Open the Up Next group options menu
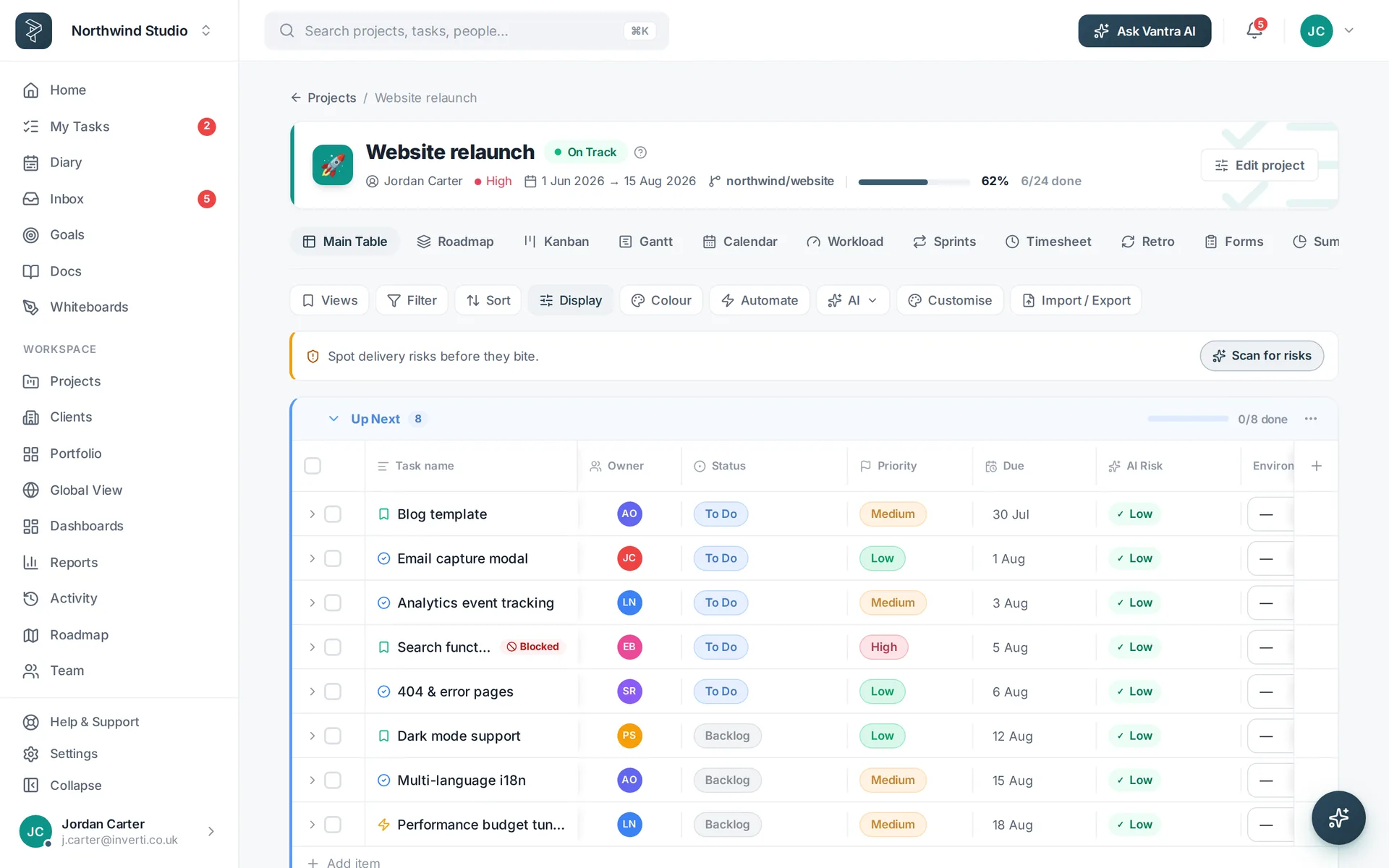The height and width of the screenshot is (868, 1389). pos(1311,419)
